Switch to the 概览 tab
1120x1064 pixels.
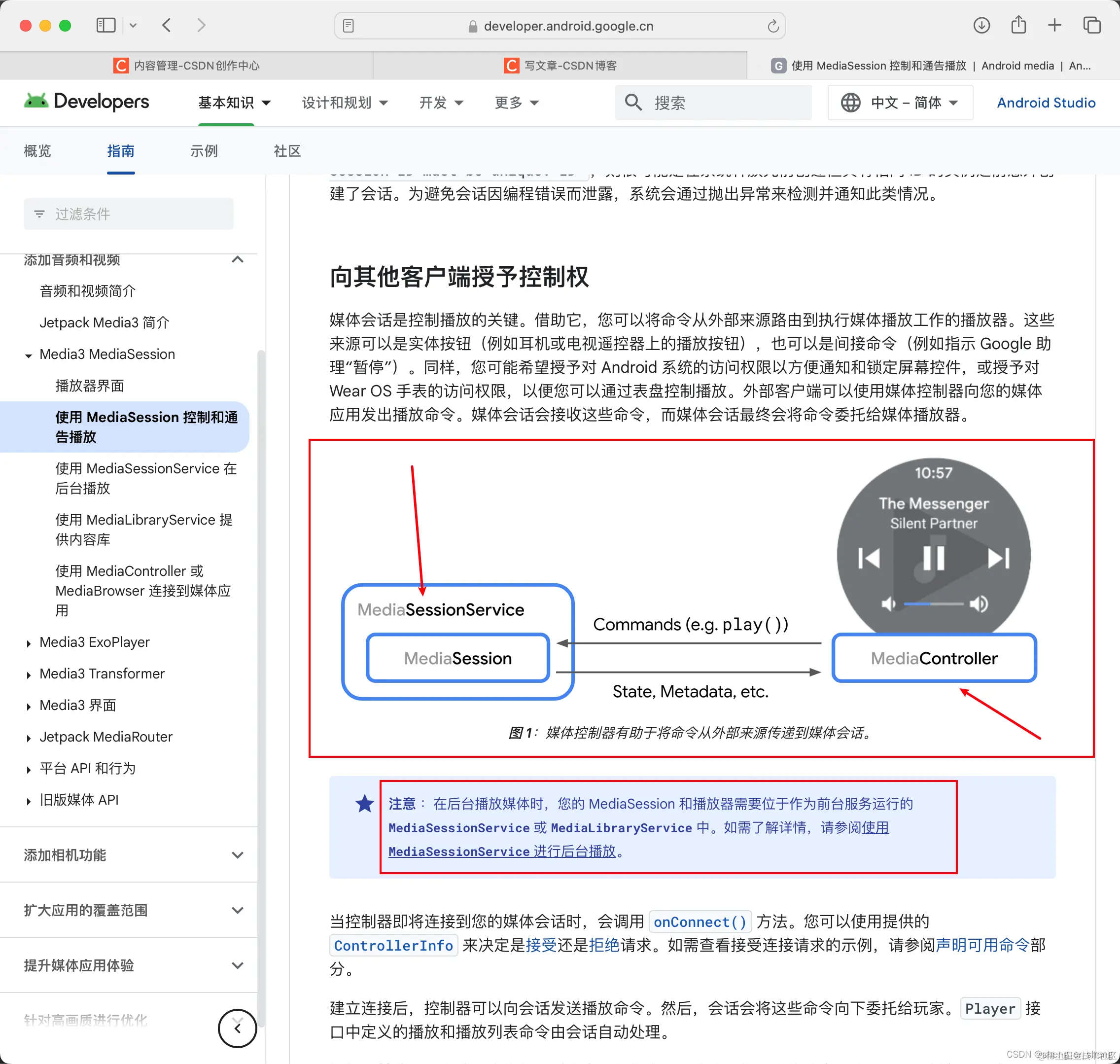[37, 151]
